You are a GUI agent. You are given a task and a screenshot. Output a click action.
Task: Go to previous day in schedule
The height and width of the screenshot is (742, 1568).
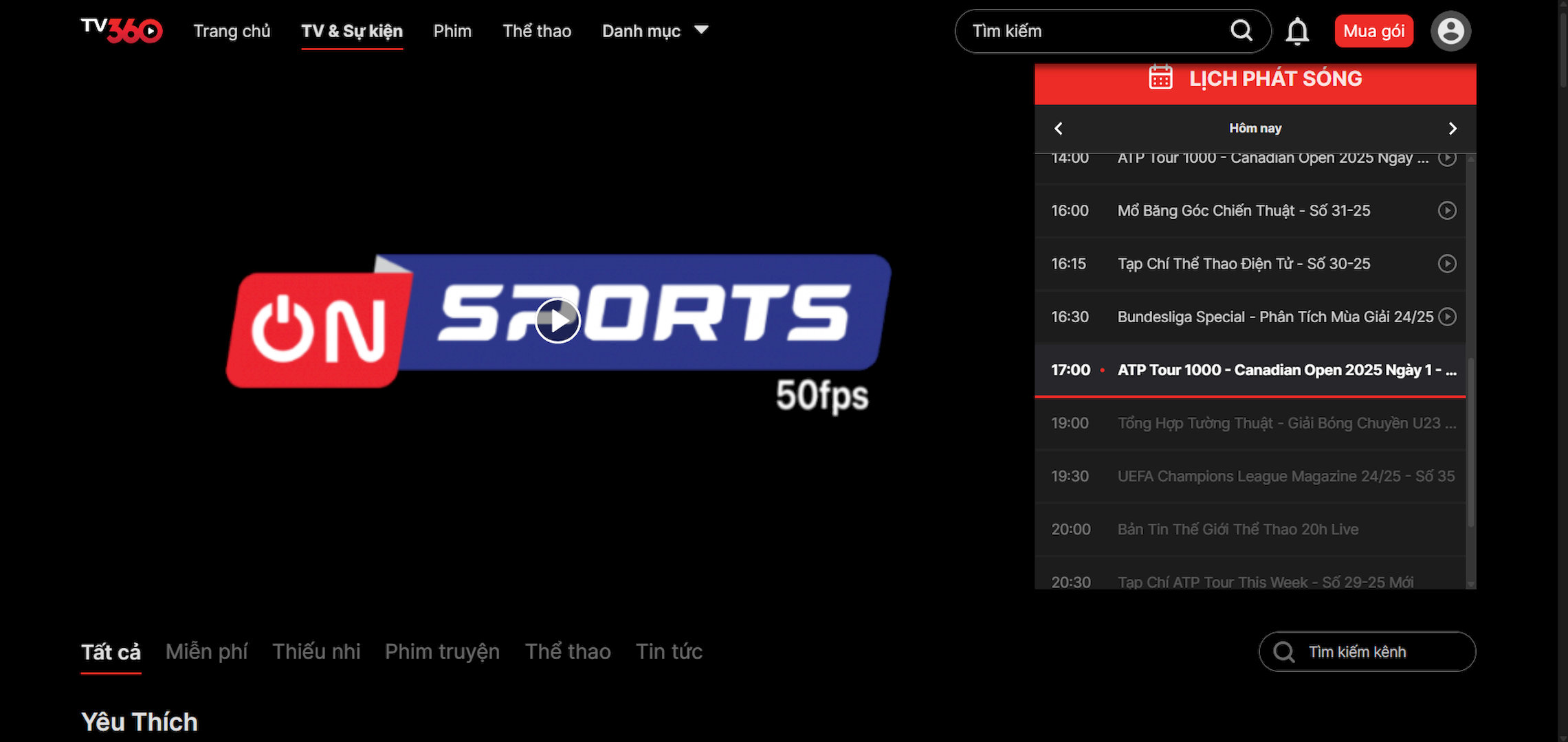tap(1059, 128)
